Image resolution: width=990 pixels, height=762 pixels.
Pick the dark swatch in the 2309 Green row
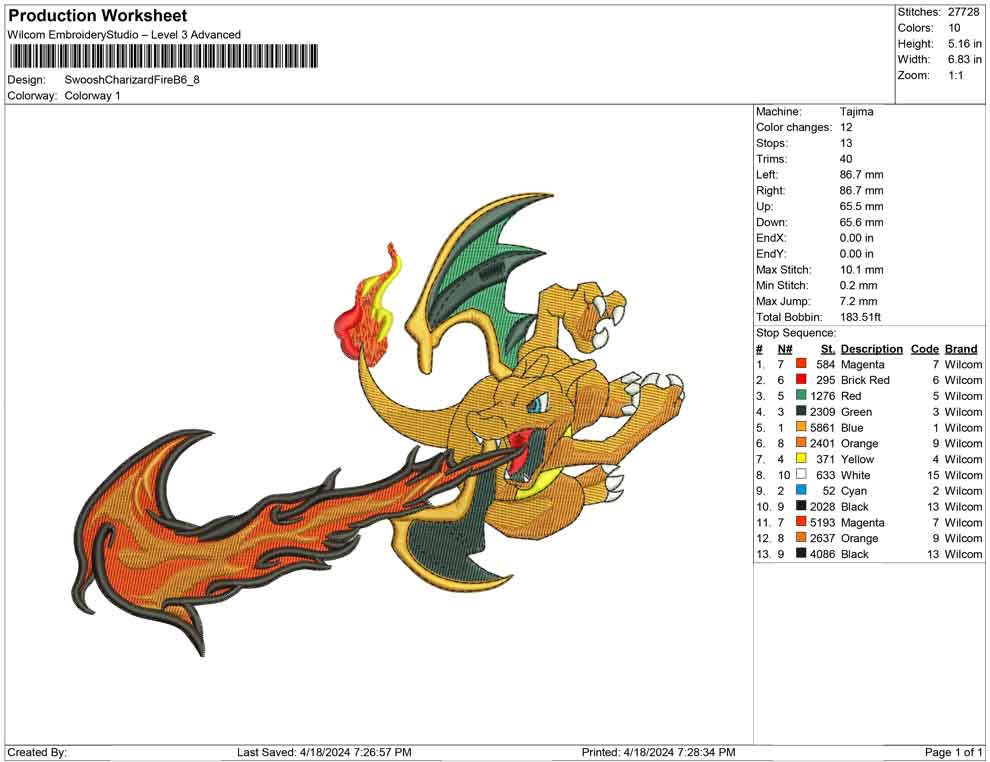click(801, 411)
